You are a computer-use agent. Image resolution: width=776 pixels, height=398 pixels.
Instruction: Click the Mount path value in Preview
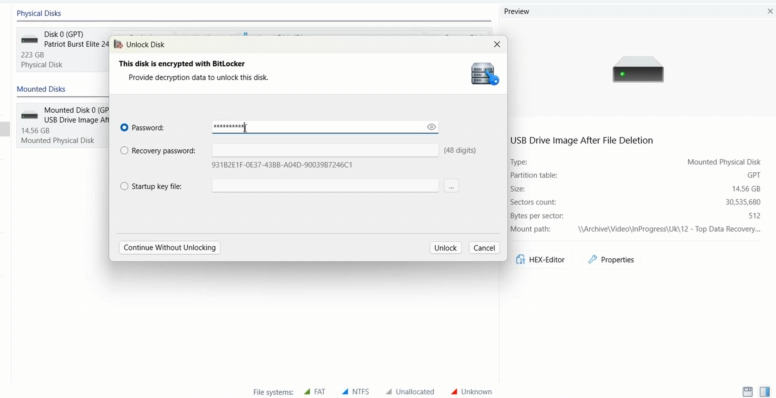pos(669,229)
